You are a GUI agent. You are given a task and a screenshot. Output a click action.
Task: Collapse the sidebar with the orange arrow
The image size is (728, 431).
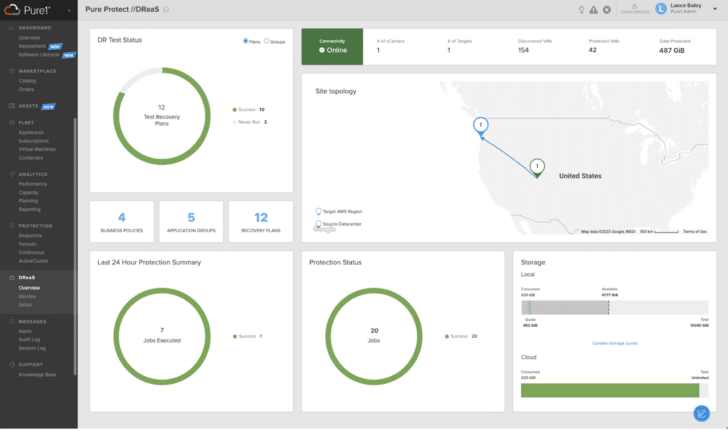tap(69, 10)
